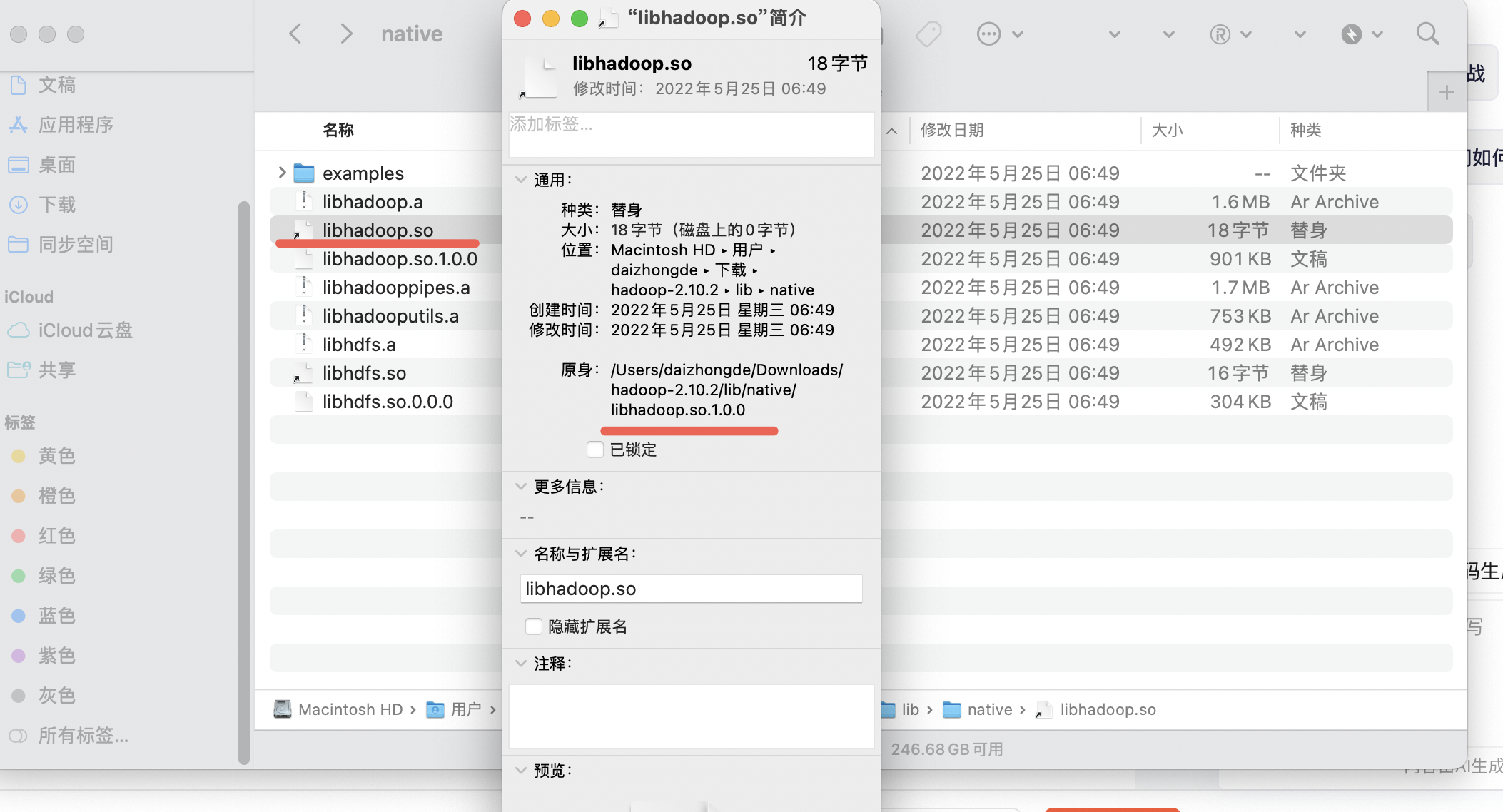This screenshot has width=1503, height=812.
Task: Open the compass-style toolbar dropdown
Action: tap(1362, 34)
